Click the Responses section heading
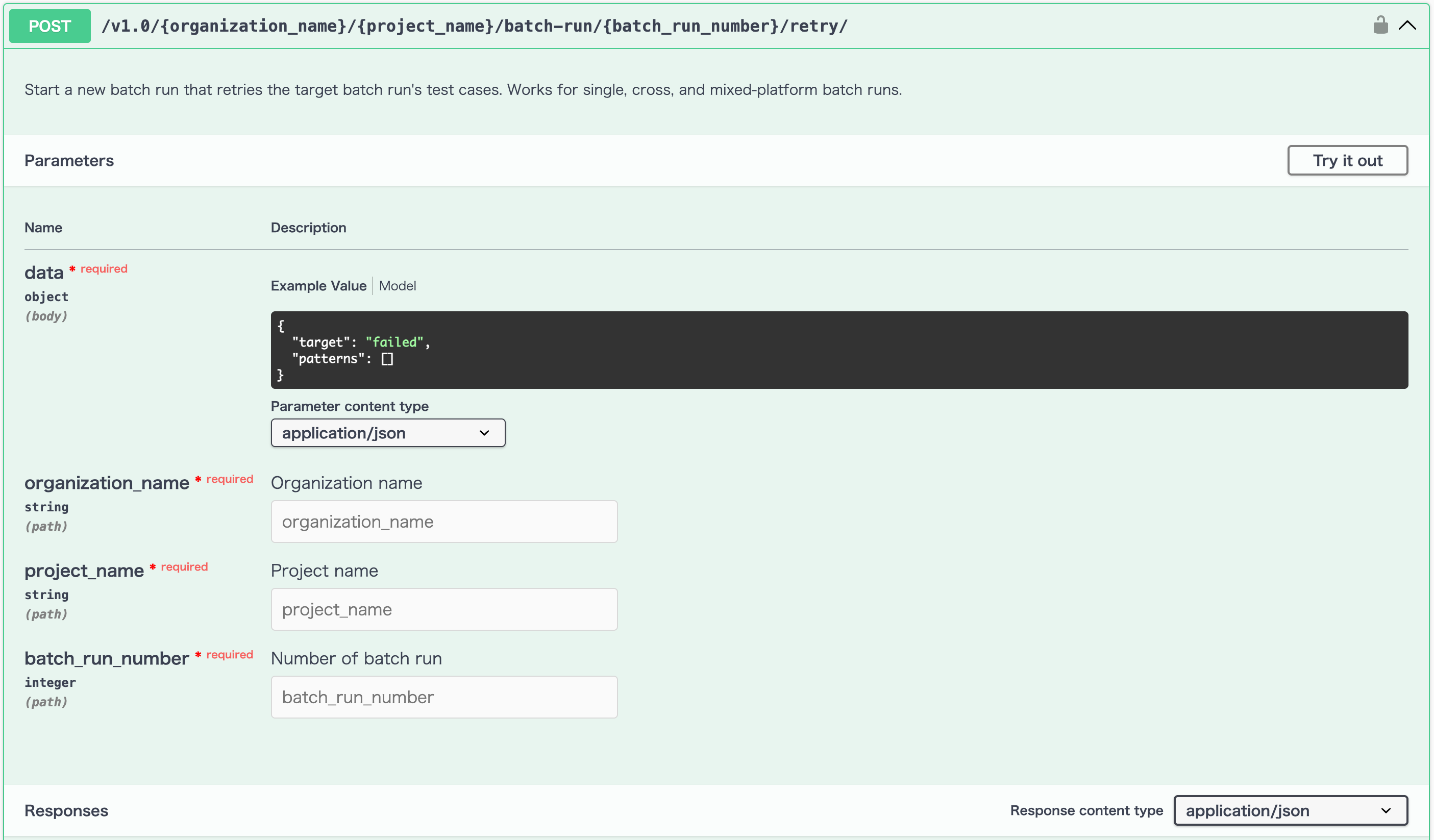Image resolution: width=1434 pixels, height=840 pixels. pyautogui.click(x=66, y=810)
